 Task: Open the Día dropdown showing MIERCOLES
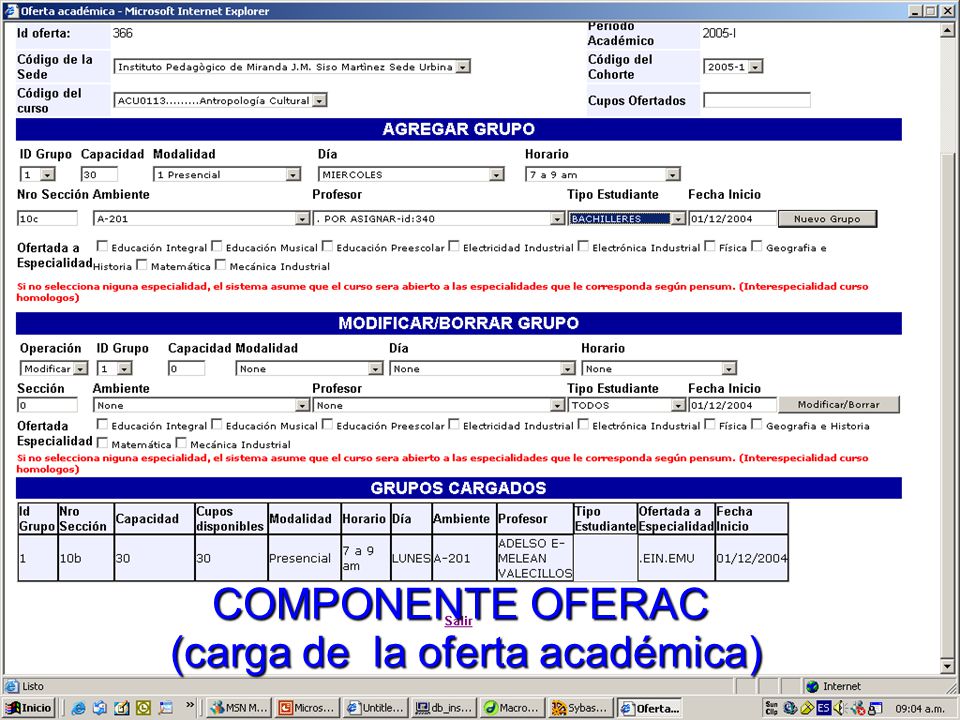(411, 174)
